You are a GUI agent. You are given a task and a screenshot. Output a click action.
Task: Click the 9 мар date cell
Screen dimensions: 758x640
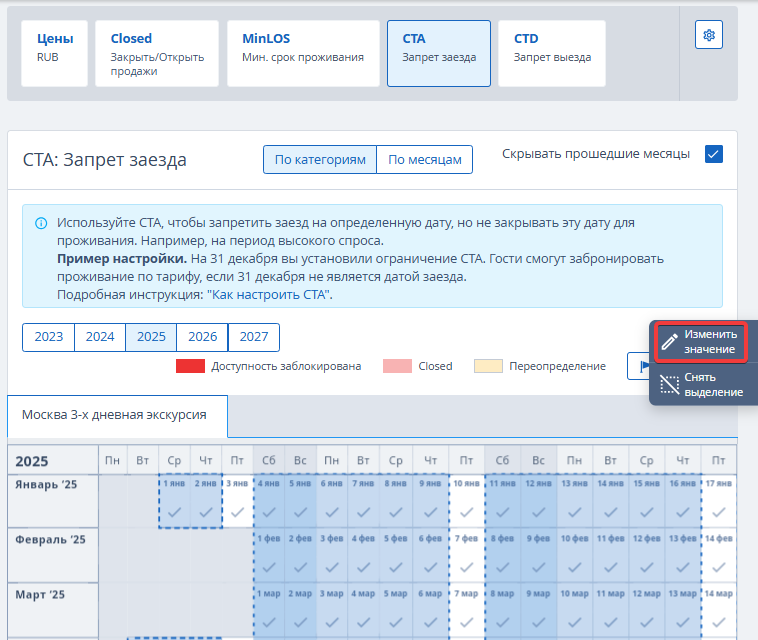[x=539, y=610]
